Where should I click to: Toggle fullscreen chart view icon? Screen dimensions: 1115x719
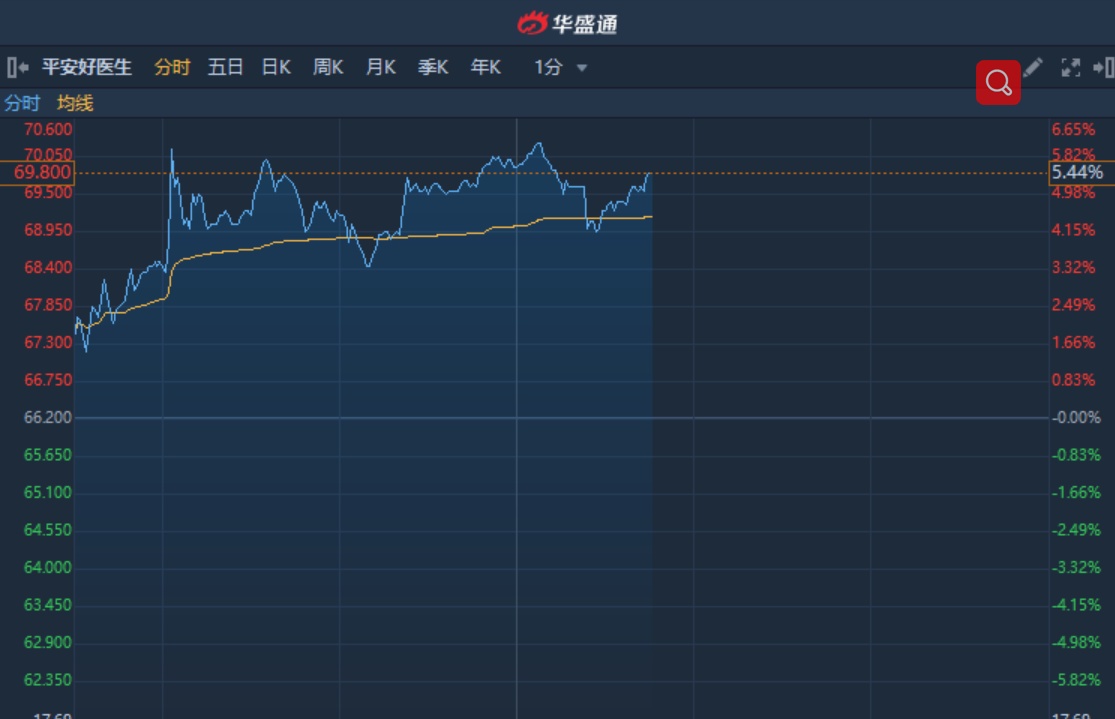[x=1070, y=68]
